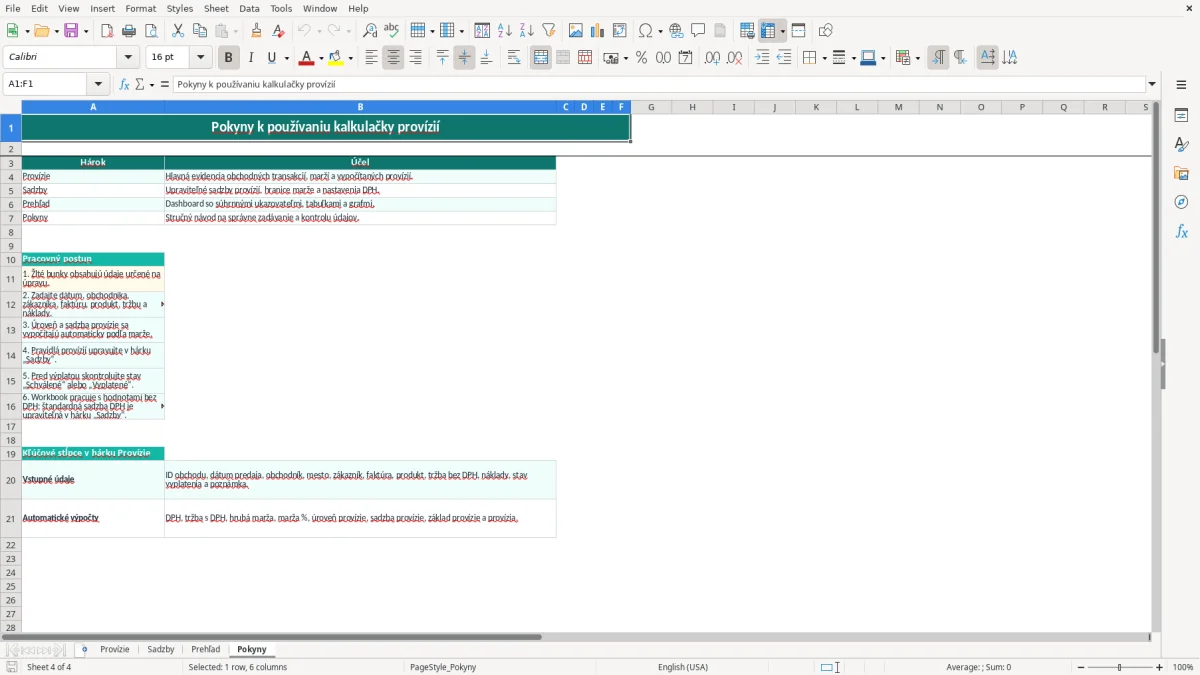Click the Save document icon
The height and width of the screenshot is (675, 1200).
(x=71, y=31)
